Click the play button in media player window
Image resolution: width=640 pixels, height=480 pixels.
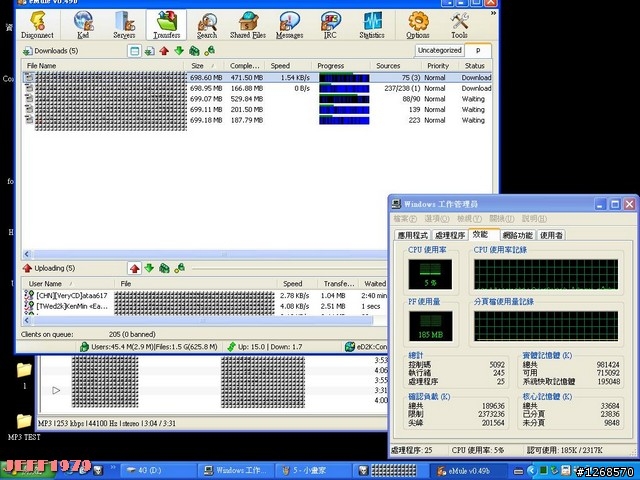tap(56, 390)
